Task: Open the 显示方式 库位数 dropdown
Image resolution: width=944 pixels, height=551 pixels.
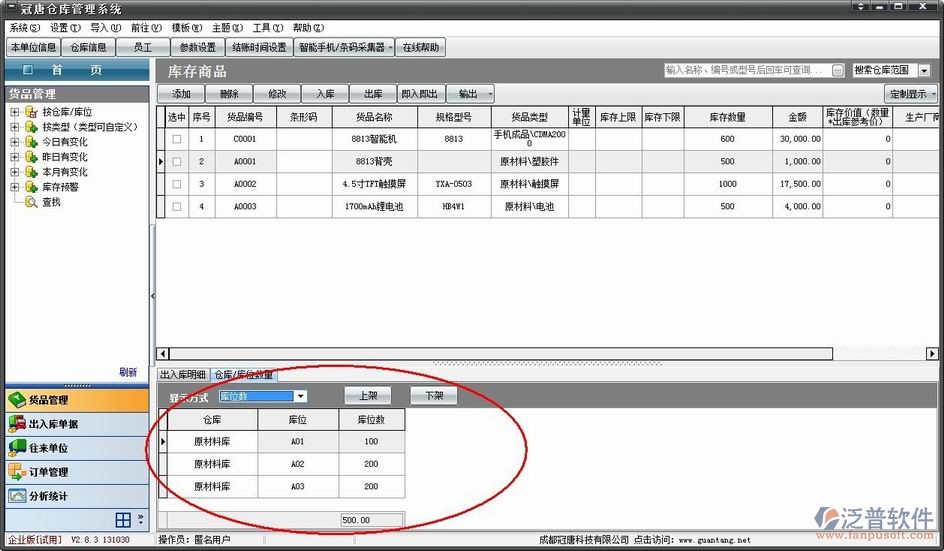Action: 300,397
